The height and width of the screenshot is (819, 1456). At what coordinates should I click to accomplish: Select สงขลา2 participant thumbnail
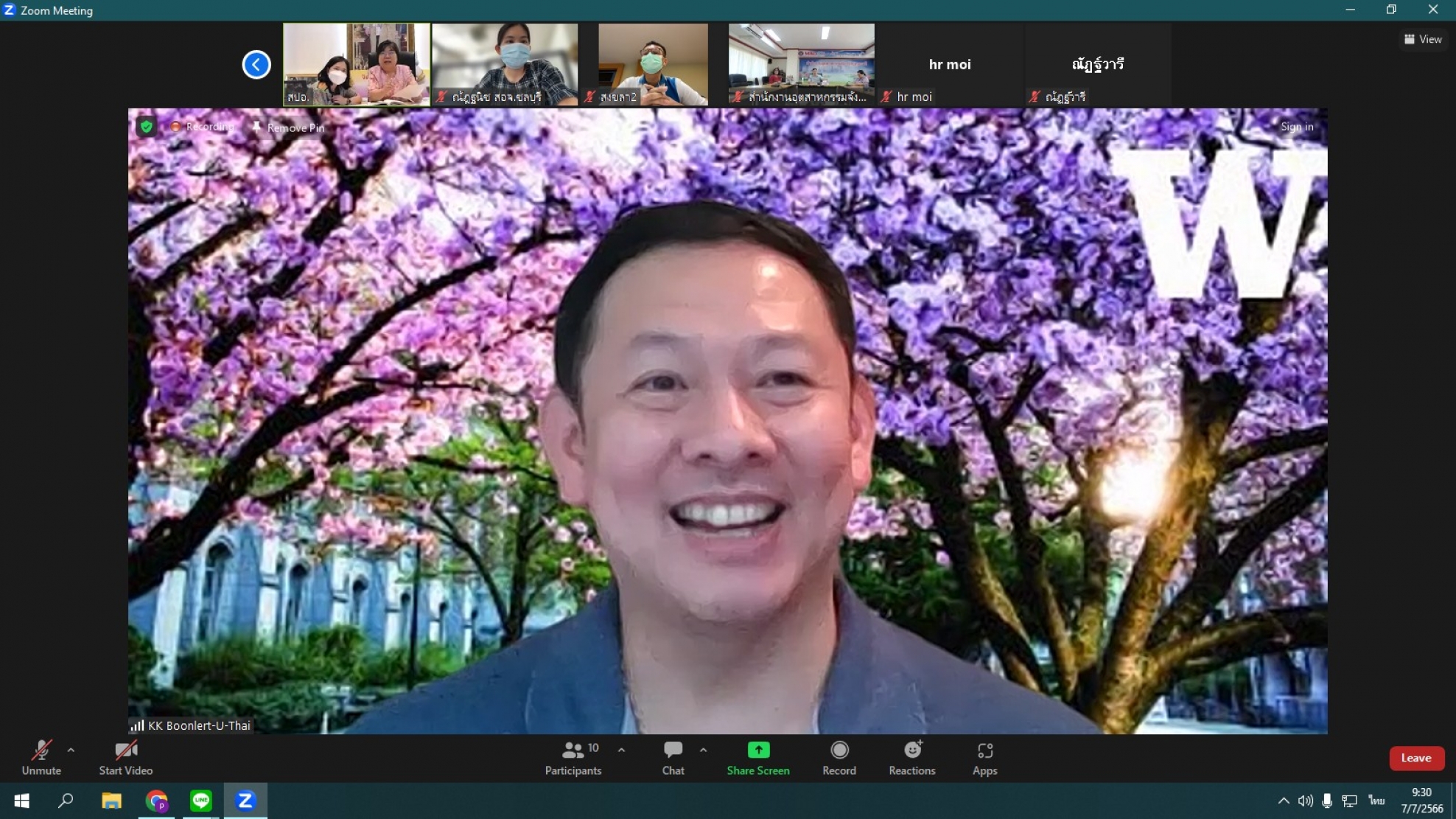(653, 64)
